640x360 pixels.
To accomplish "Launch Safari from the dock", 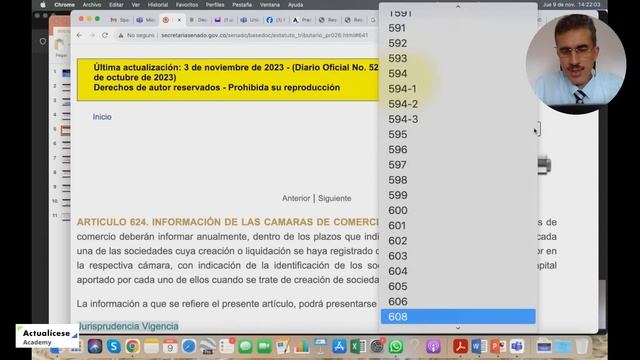I will [189, 347].
